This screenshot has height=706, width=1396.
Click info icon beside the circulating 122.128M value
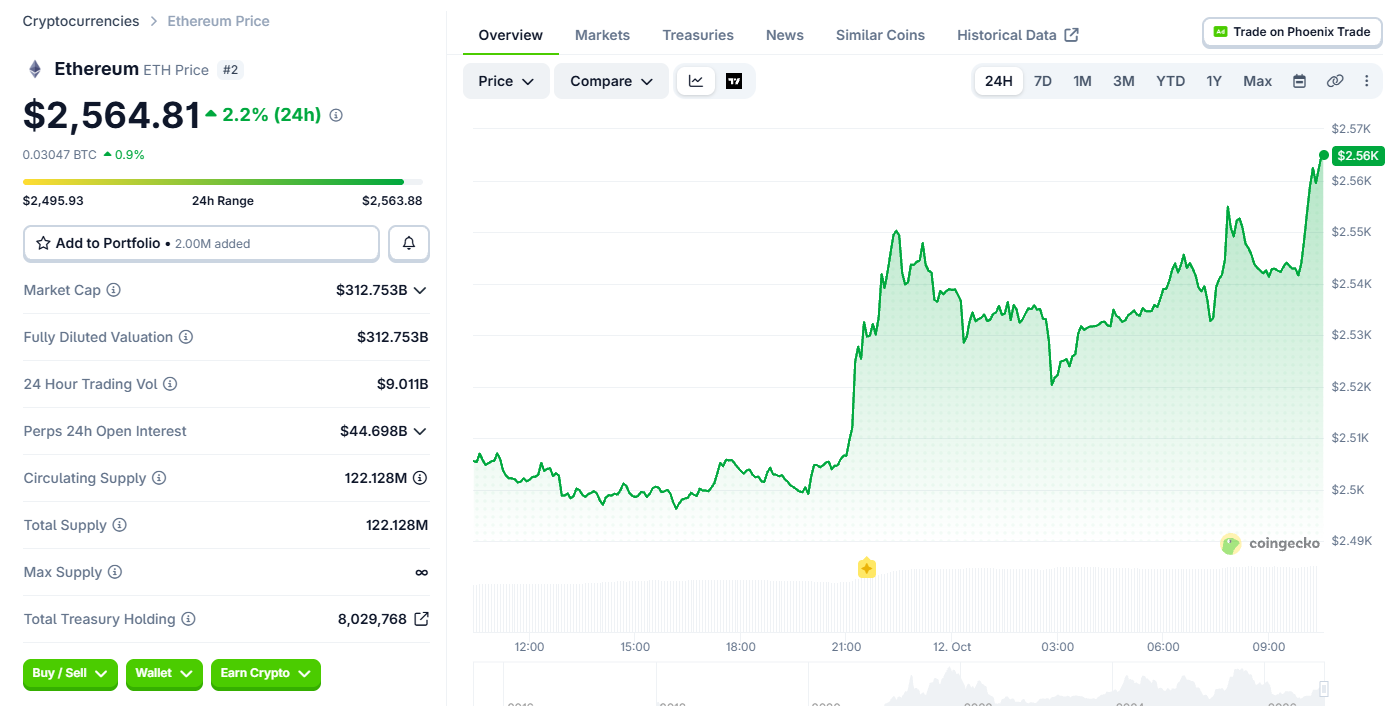pyautogui.click(x=420, y=478)
